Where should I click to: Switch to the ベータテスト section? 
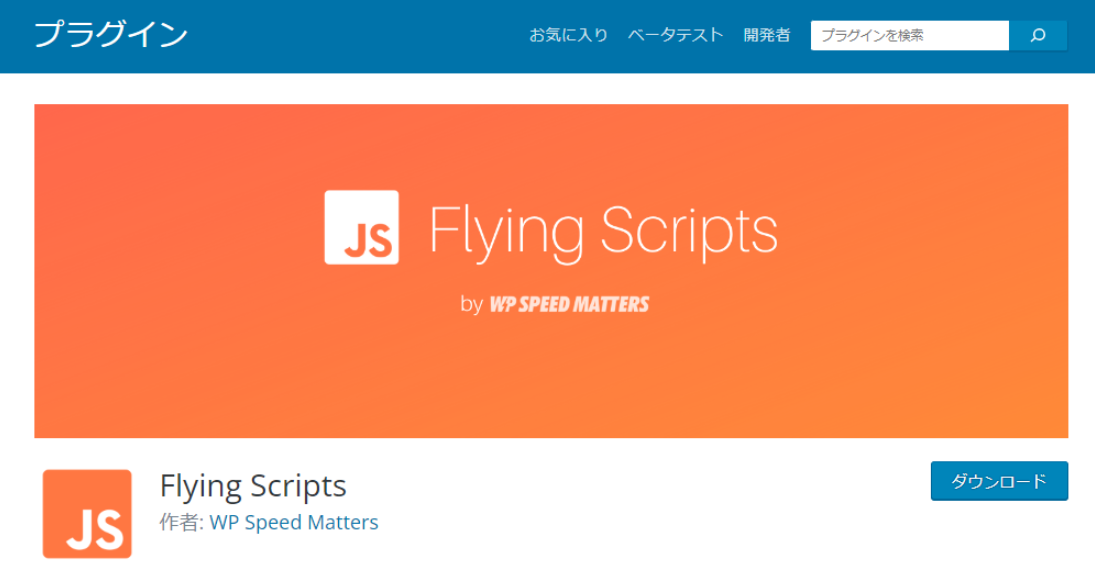(674, 35)
